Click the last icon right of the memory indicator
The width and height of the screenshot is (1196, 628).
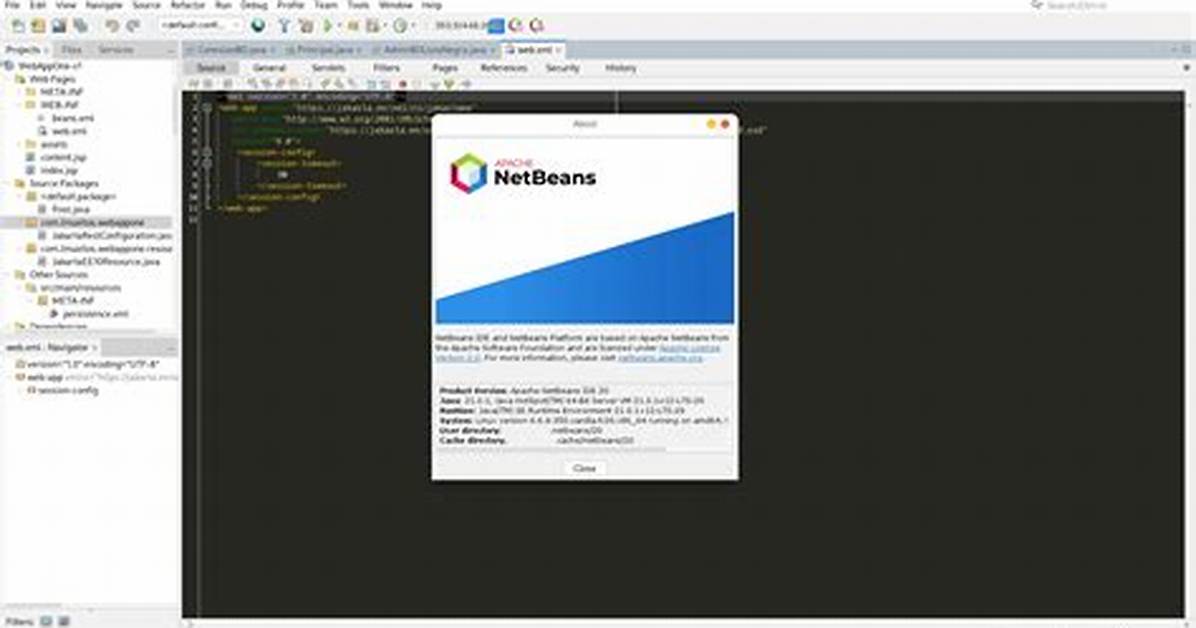click(x=537, y=25)
